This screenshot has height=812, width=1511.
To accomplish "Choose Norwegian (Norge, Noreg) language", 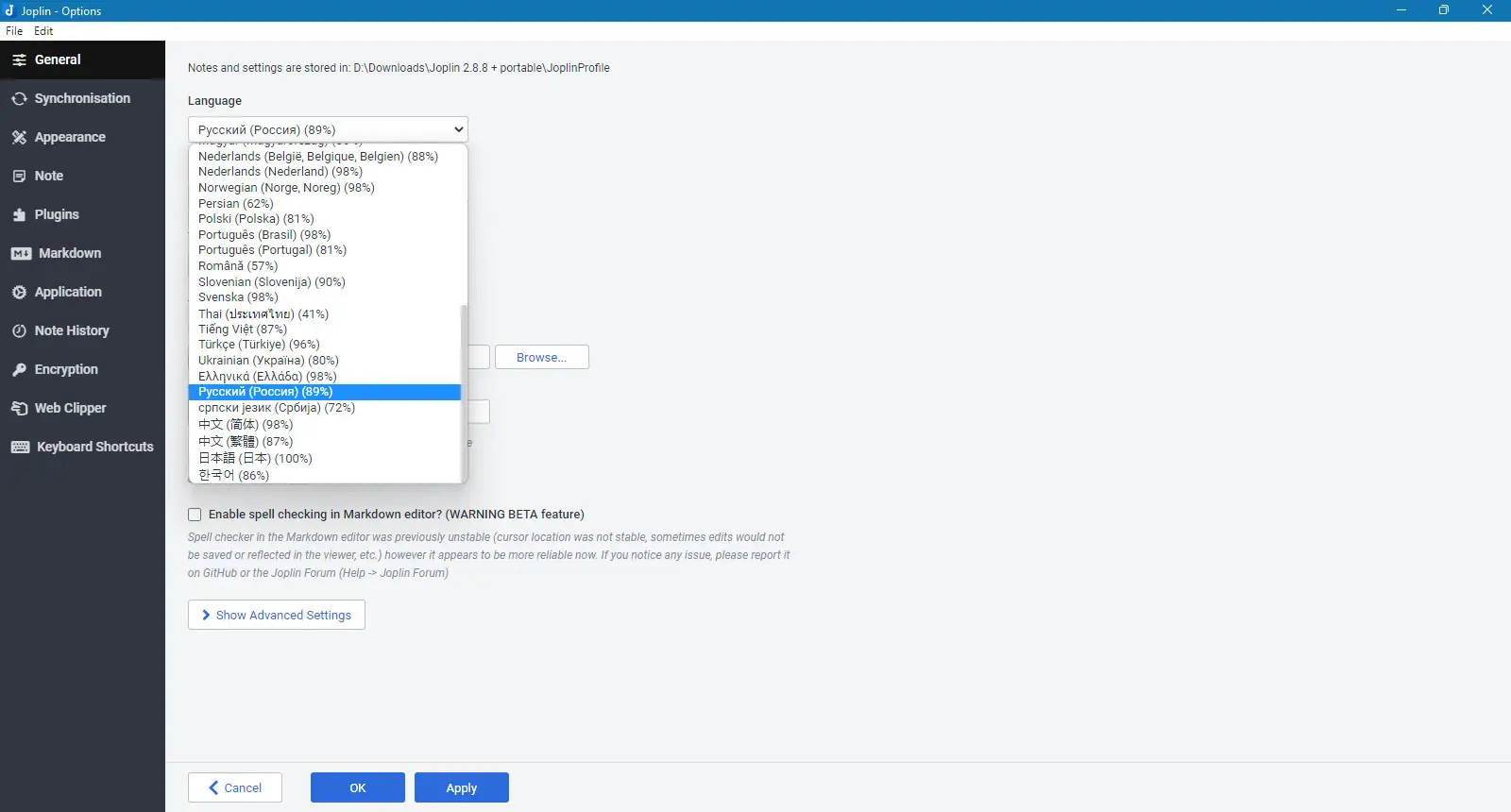I will [x=325, y=188].
